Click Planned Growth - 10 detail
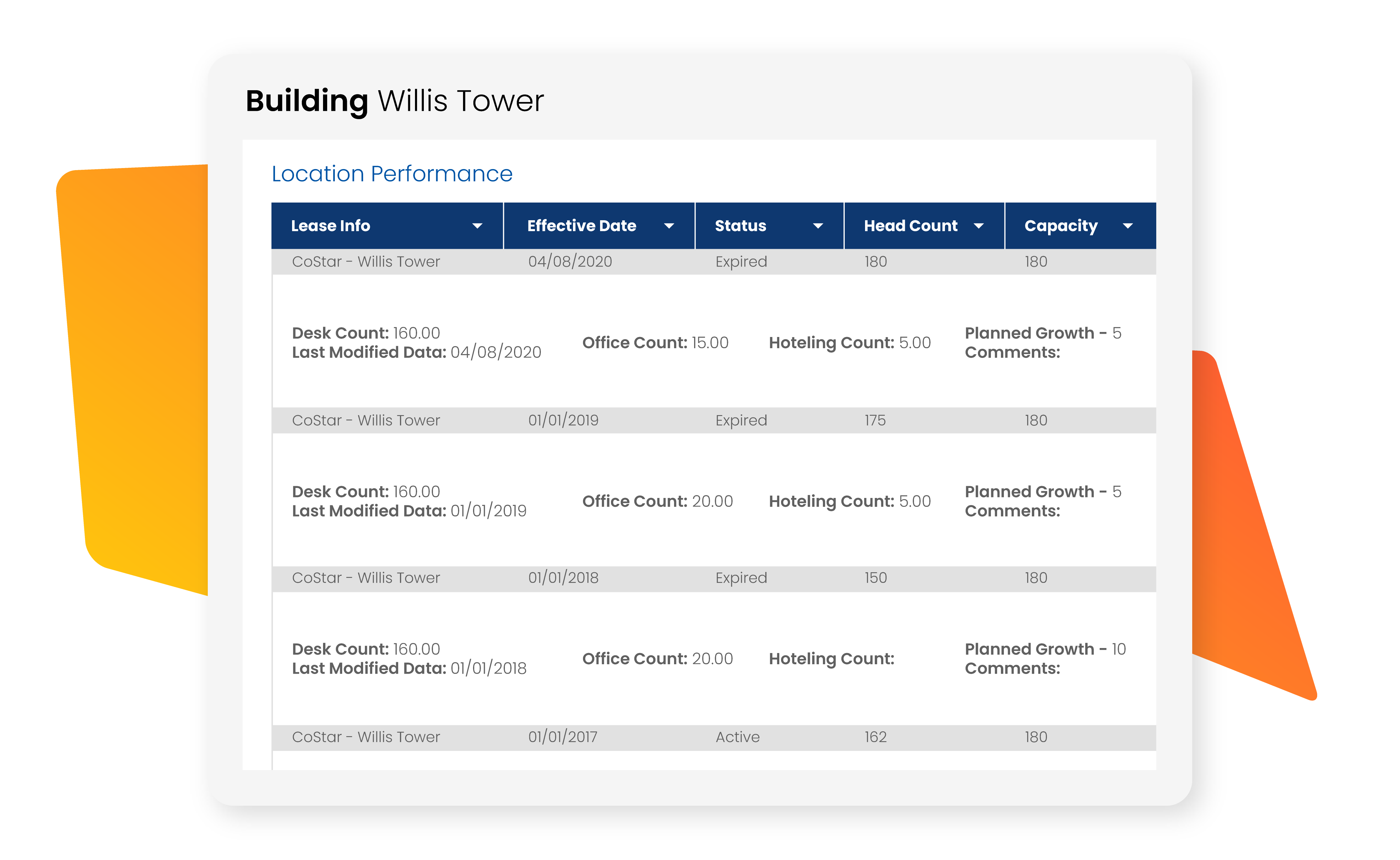1400x860 pixels. (1045, 649)
